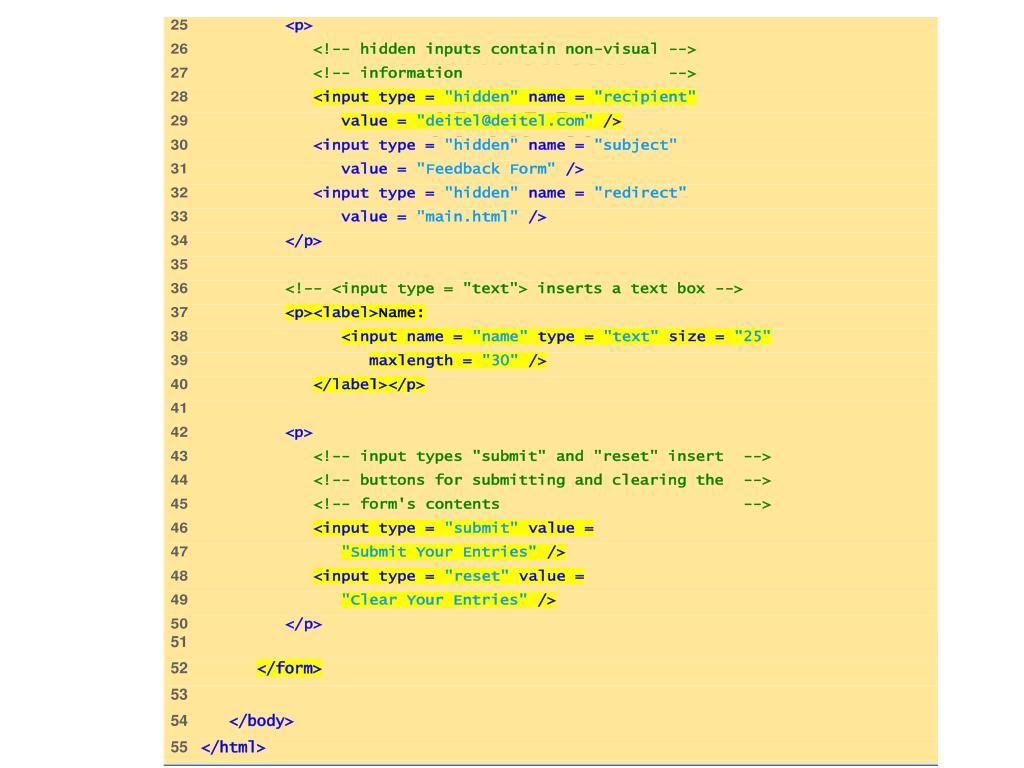Click line number 25
The width and height of the screenshot is (1024, 768).
[x=179, y=25]
